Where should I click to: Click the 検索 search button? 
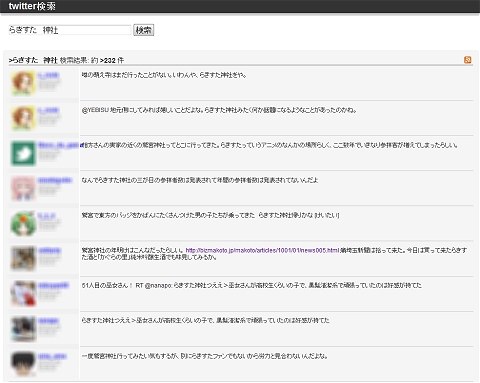(144, 30)
